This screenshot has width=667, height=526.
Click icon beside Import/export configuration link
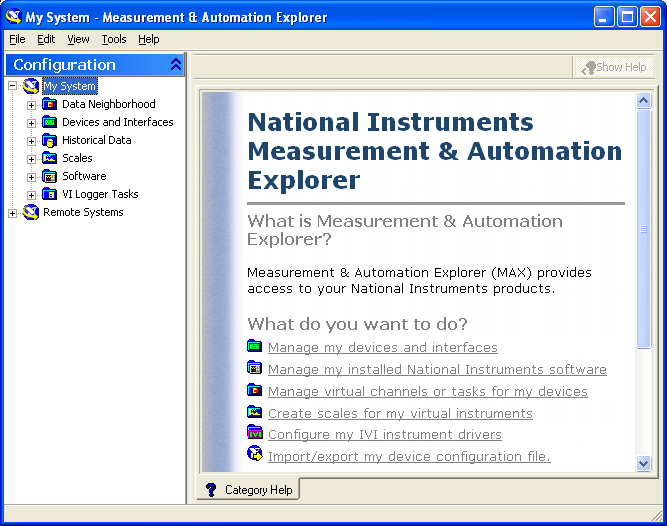(x=255, y=453)
